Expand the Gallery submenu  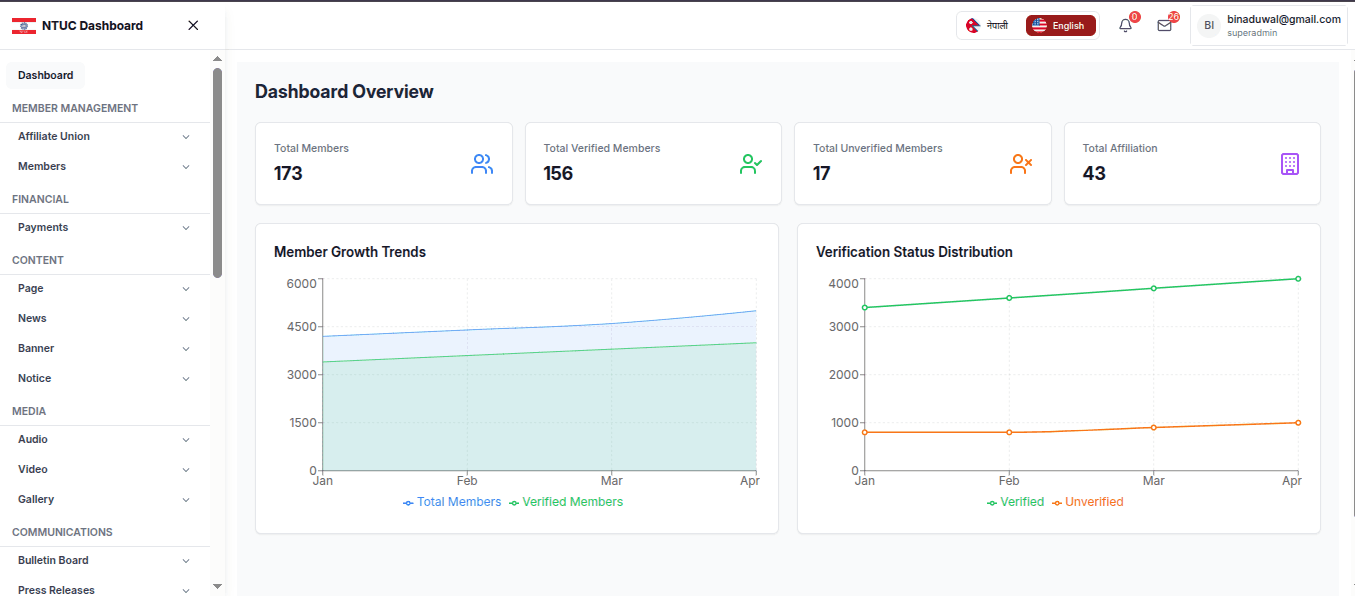click(x=105, y=500)
